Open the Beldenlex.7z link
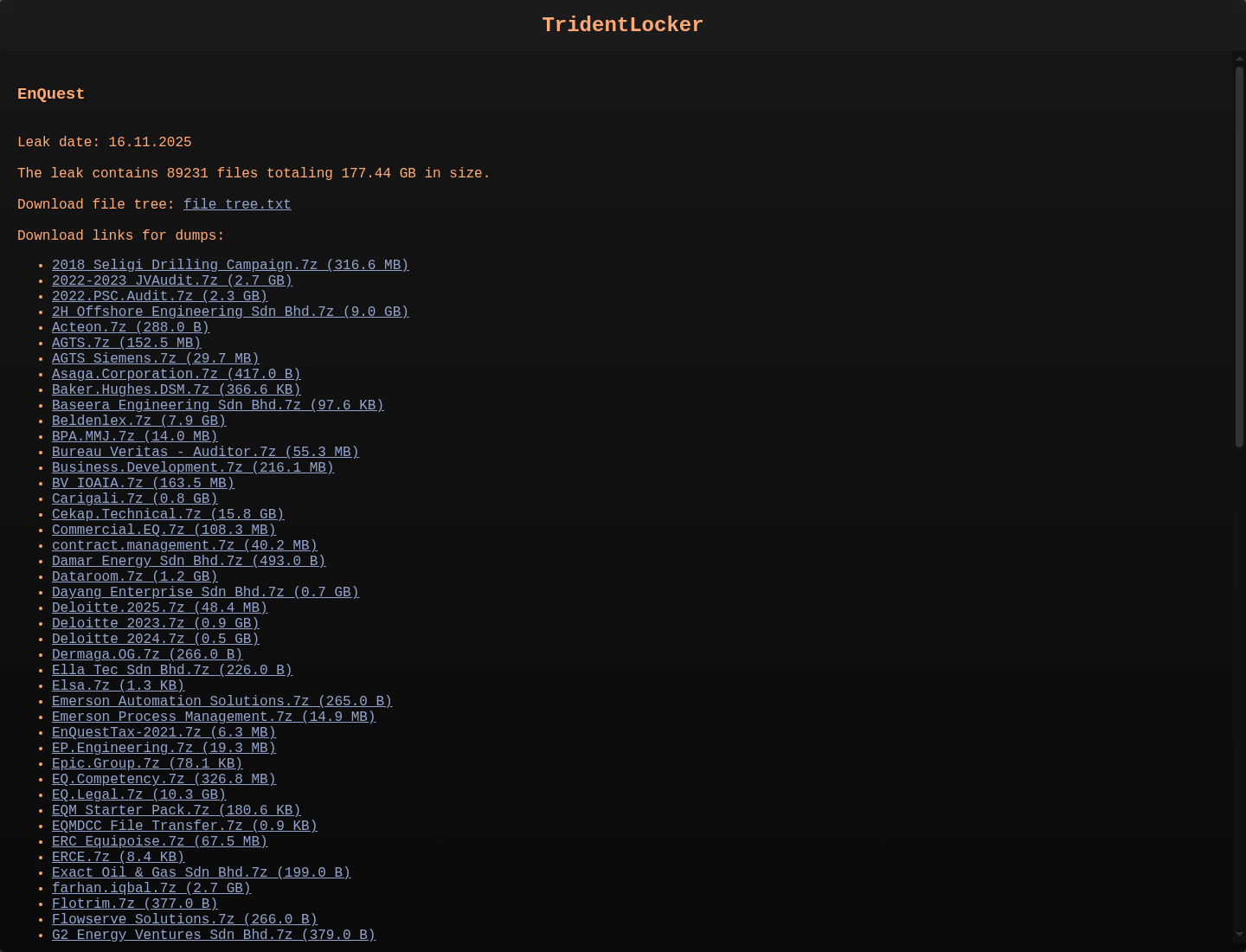This screenshot has width=1246, height=952. point(139,421)
